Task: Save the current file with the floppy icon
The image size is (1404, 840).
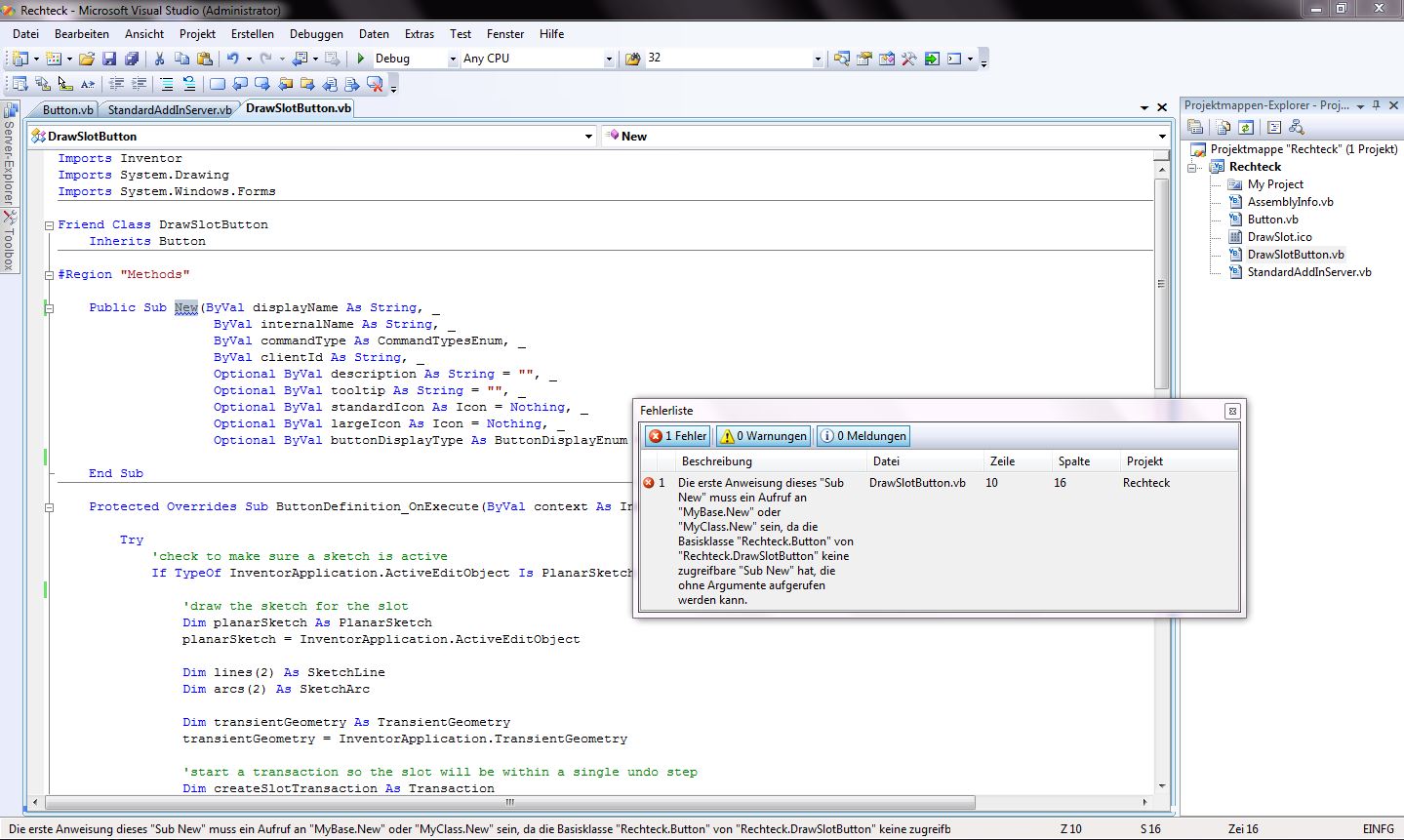Action: click(109, 59)
